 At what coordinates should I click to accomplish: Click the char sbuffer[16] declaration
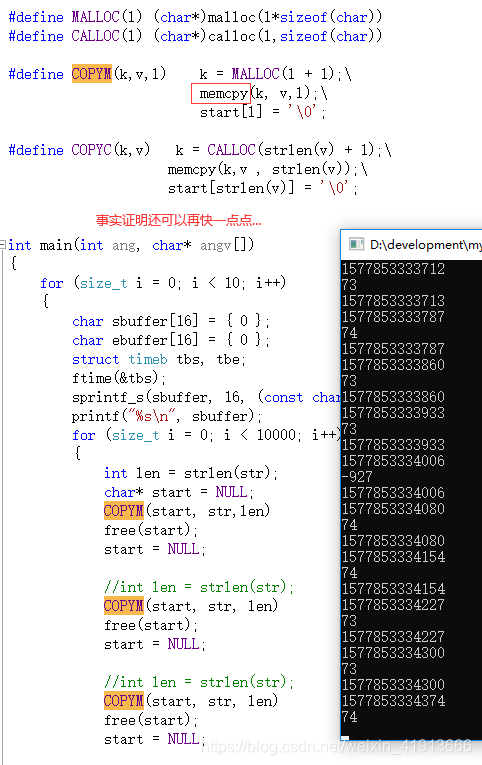(x=171, y=321)
